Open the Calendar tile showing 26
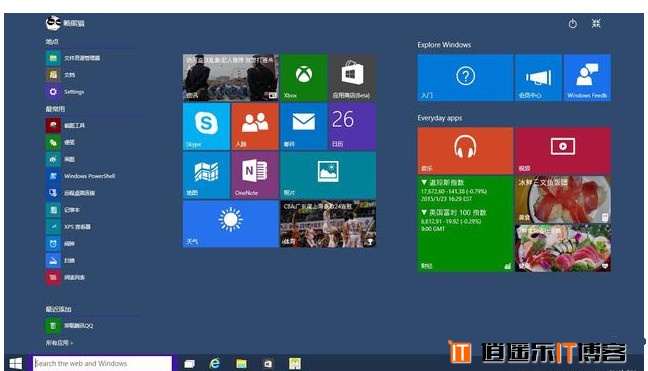The height and width of the screenshot is (371, 648). [x=352, y=126]
